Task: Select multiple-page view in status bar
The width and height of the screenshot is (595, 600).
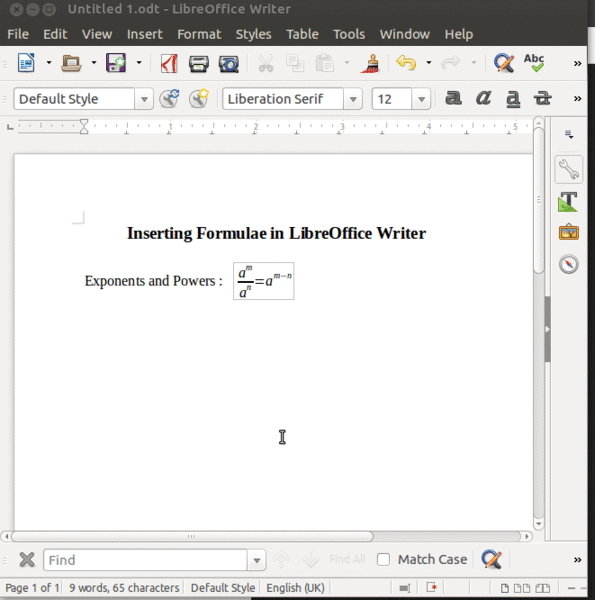Action: coord(522,588)
